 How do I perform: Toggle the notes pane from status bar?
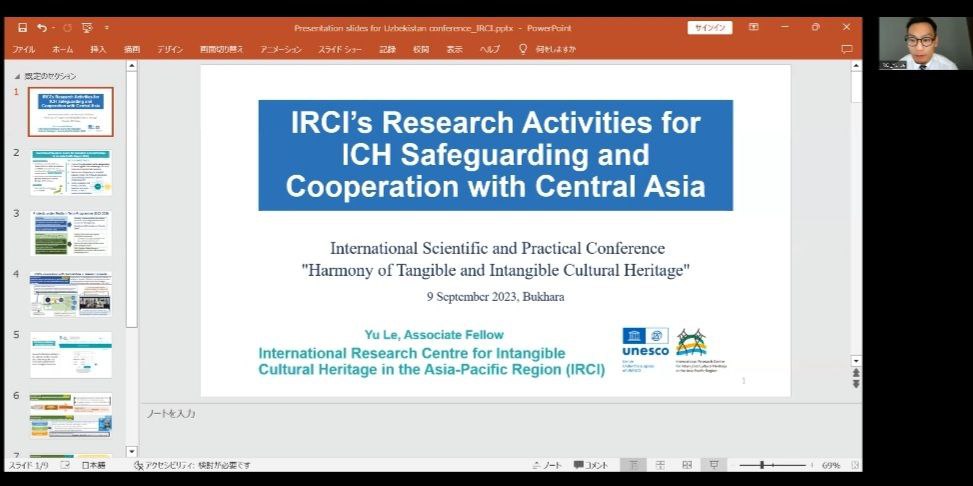pos(547,465)
